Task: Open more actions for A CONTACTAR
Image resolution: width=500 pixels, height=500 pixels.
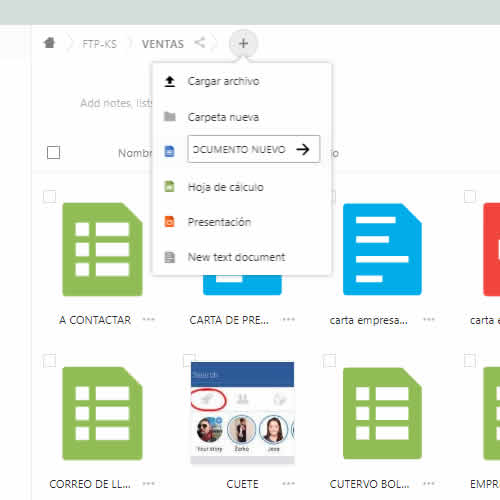Action: (149, 319)
